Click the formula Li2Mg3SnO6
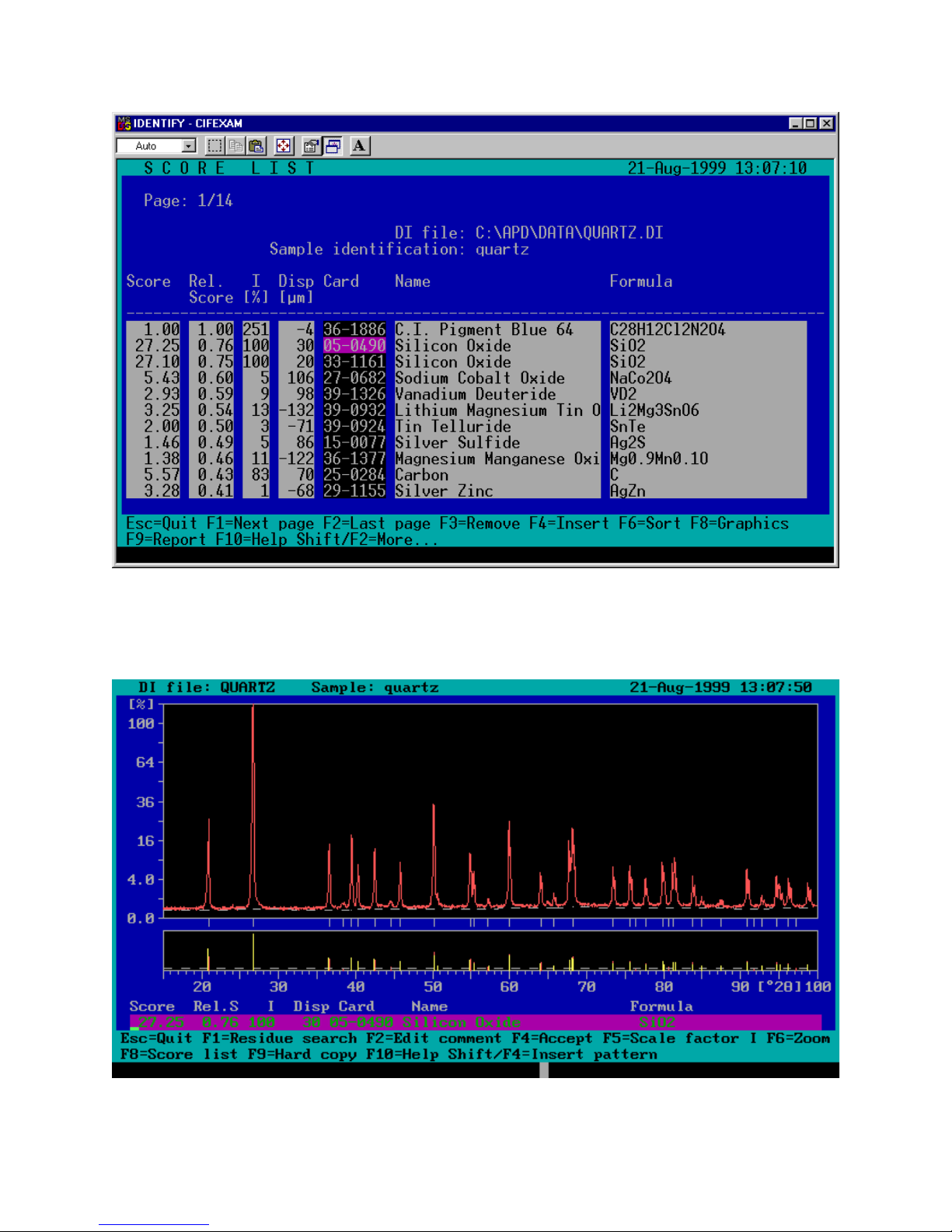Viewport: 952px width, 1232px height. click(x=654, y=410)
